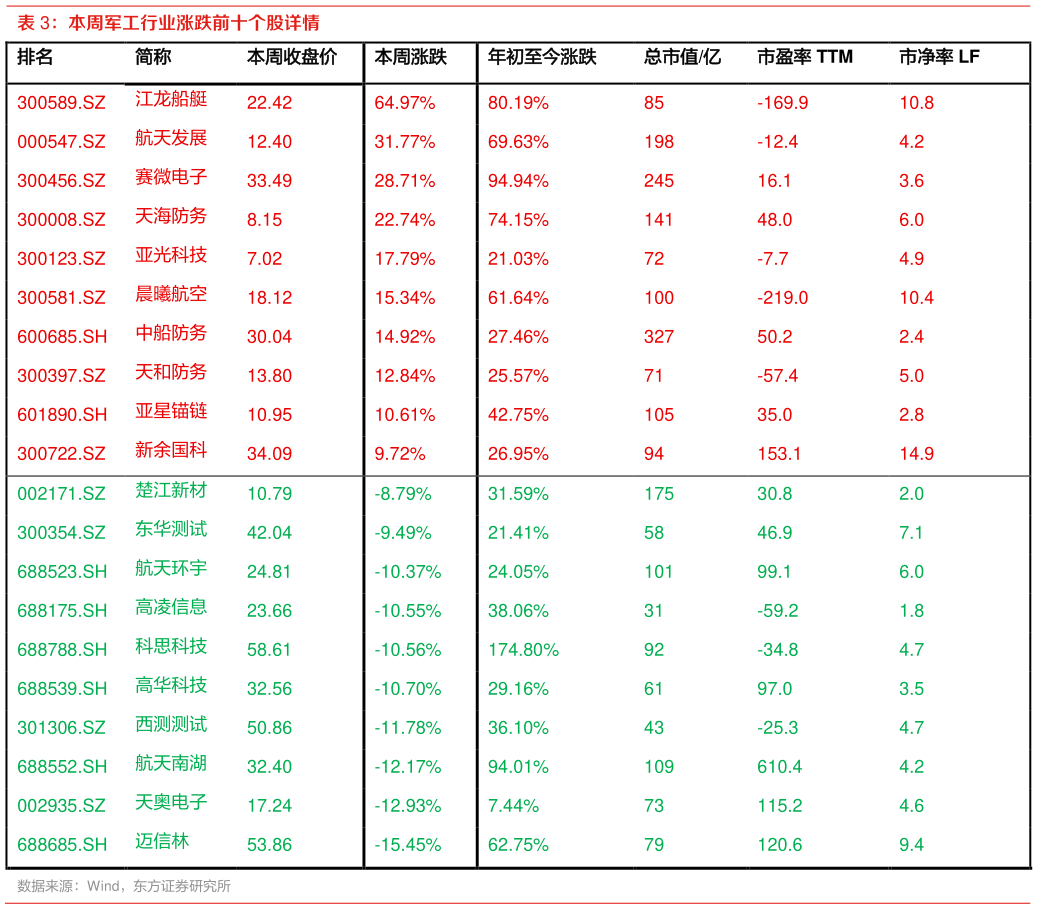The height and width of the screenshot is (909, 1038).
Task: Select the 市净率 LF column header
Action: pyautogui.click(x=939, y=58)
